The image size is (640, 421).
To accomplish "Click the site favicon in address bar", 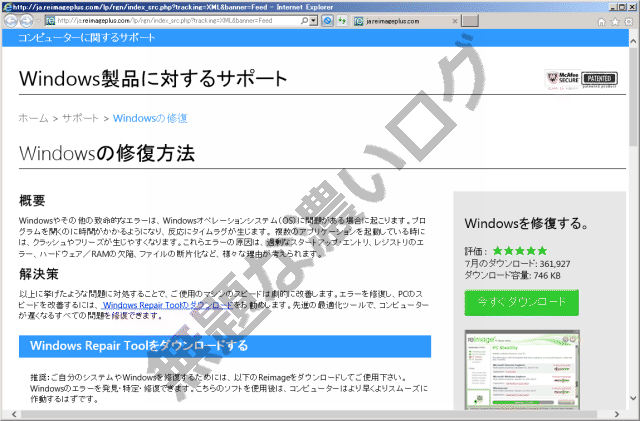I will pos(50,20).
